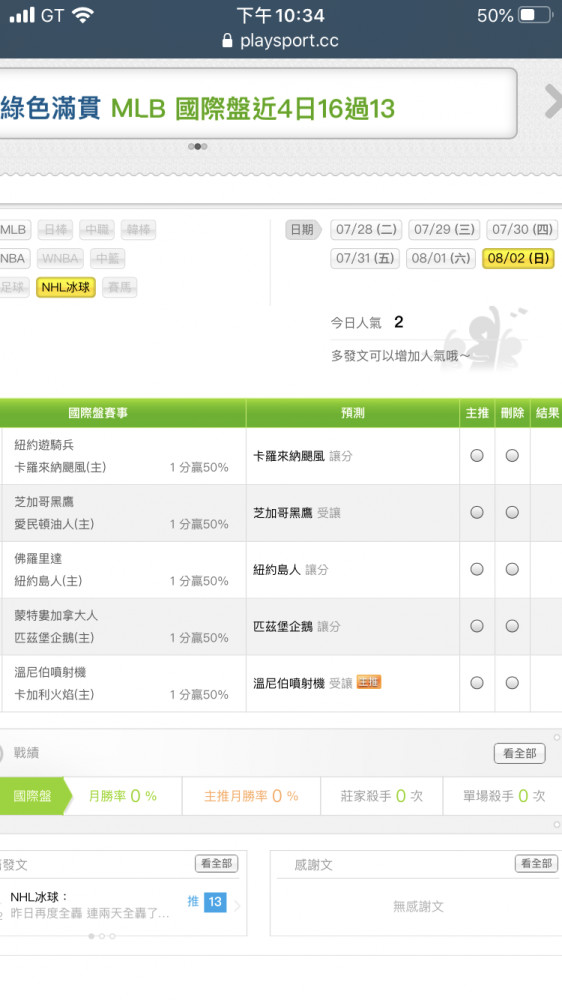Select first post pagination dot
Screen dimensions: 562x1000
91,936
